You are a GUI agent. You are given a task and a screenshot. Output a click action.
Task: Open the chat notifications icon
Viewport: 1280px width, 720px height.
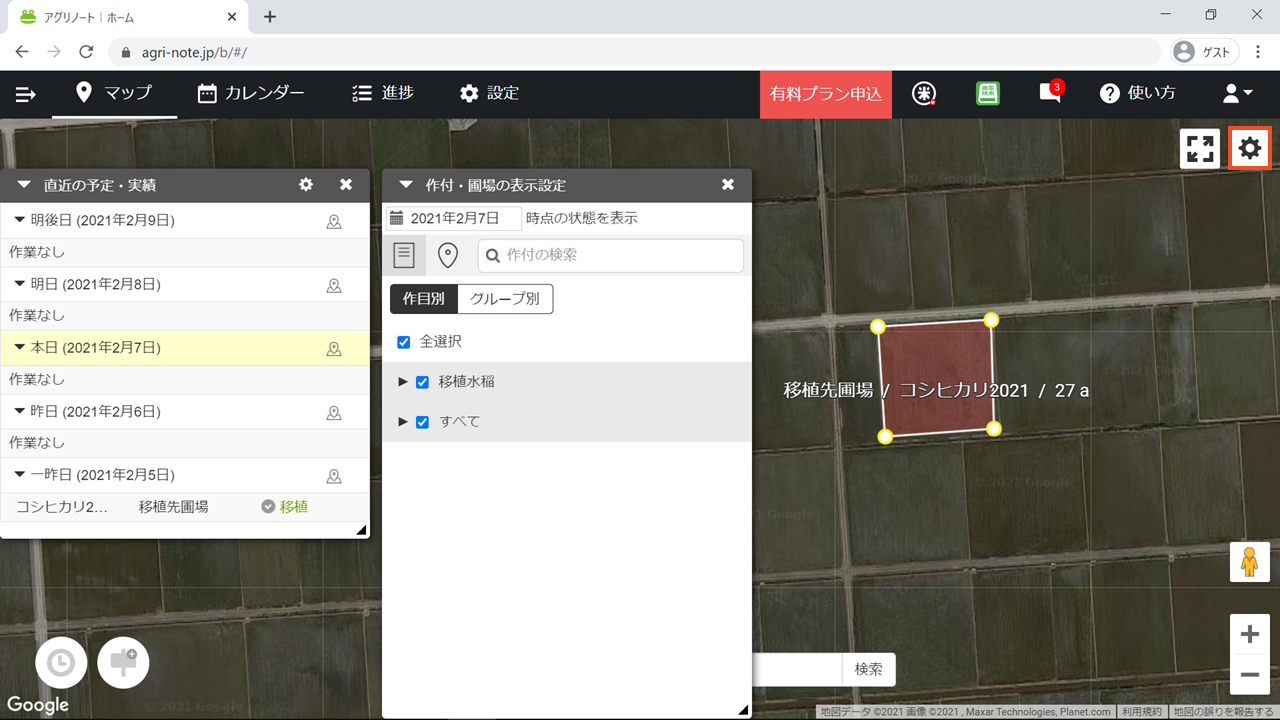[x=1049, y=94]
